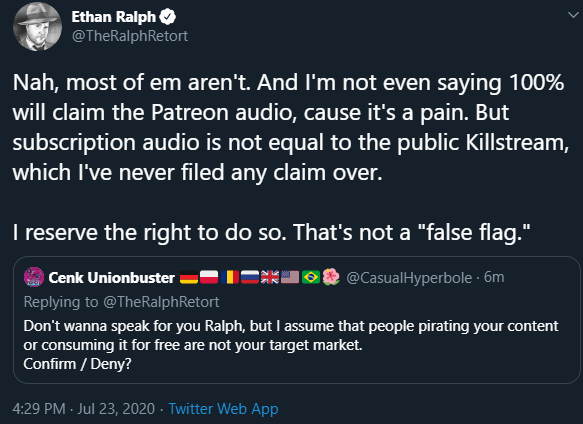Click the verified badge next to Ethan Ralph
Image resolution: width=583 pixels, height=424 pixels.
[x=168, y=17]
